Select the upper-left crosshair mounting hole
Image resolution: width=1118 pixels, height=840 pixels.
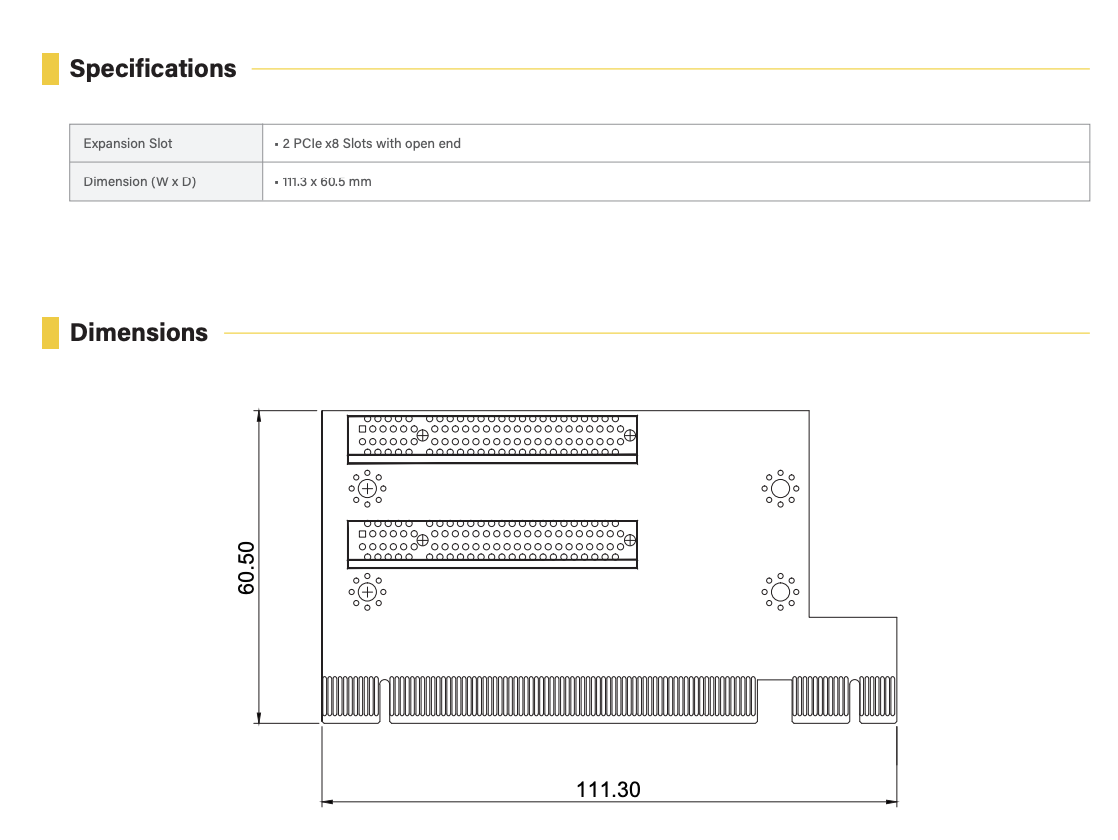tap(367, 489)
